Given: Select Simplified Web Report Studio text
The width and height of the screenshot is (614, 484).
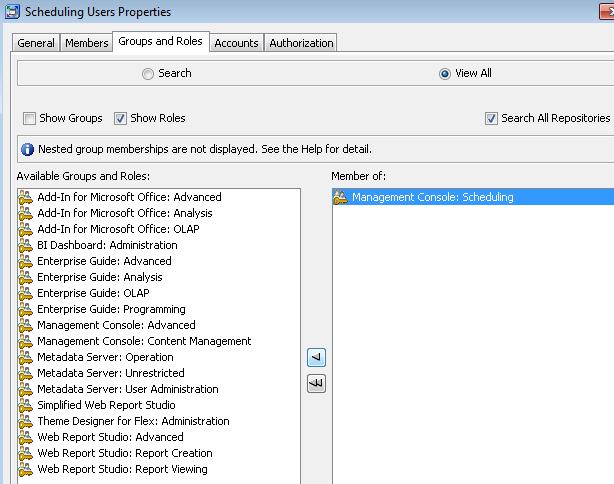Looking at the screenshot, I should click(106, 405).
